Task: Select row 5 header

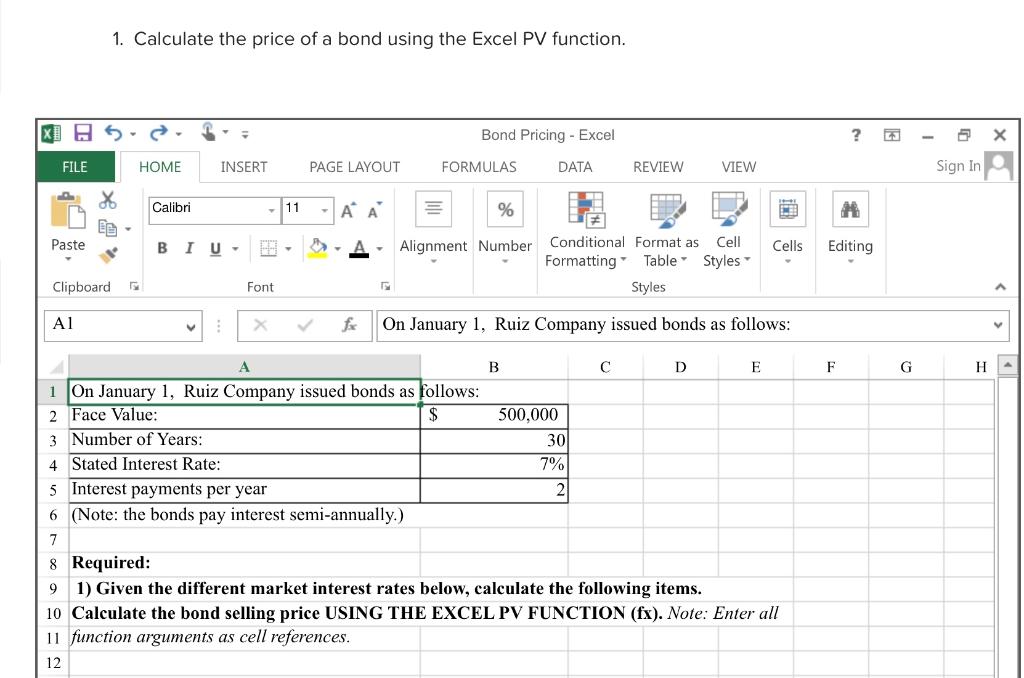Action: pyautogui.click(x=53, y=490)
